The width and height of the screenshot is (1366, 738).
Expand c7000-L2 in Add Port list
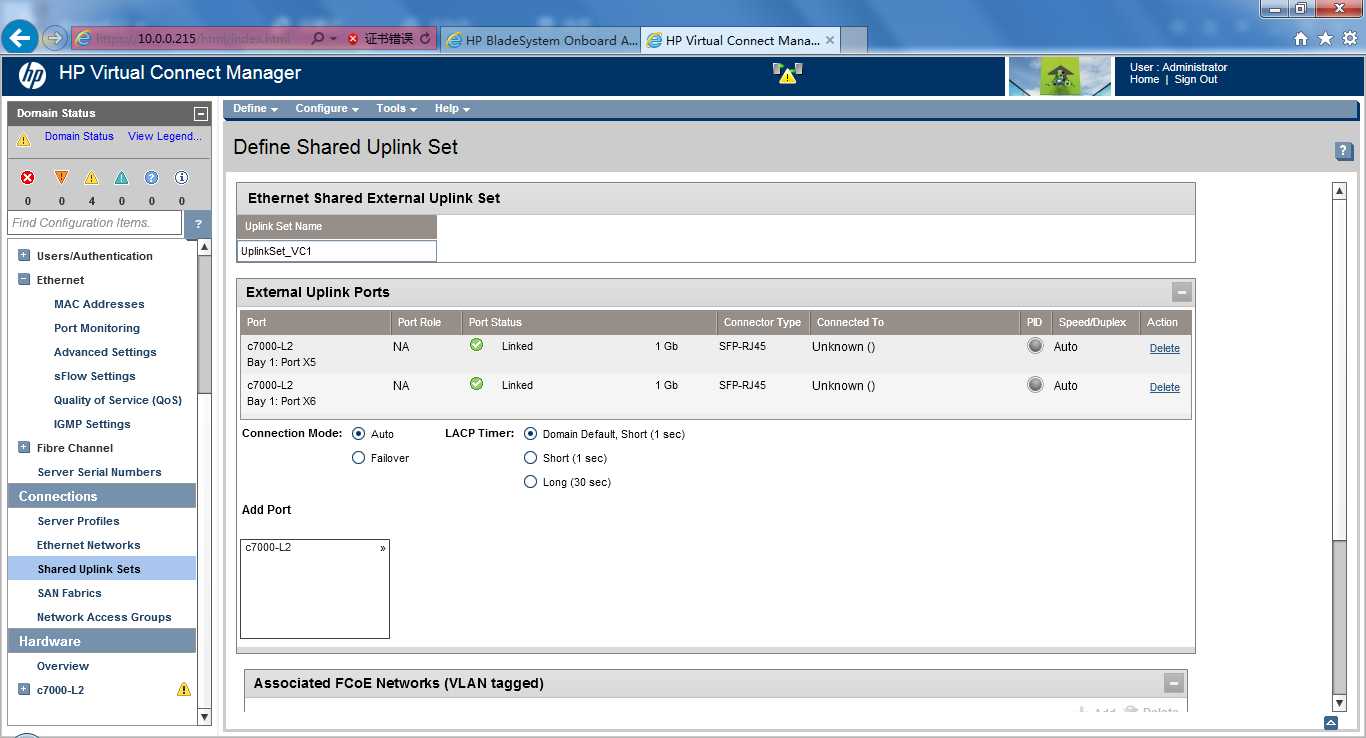pos(383,548)
